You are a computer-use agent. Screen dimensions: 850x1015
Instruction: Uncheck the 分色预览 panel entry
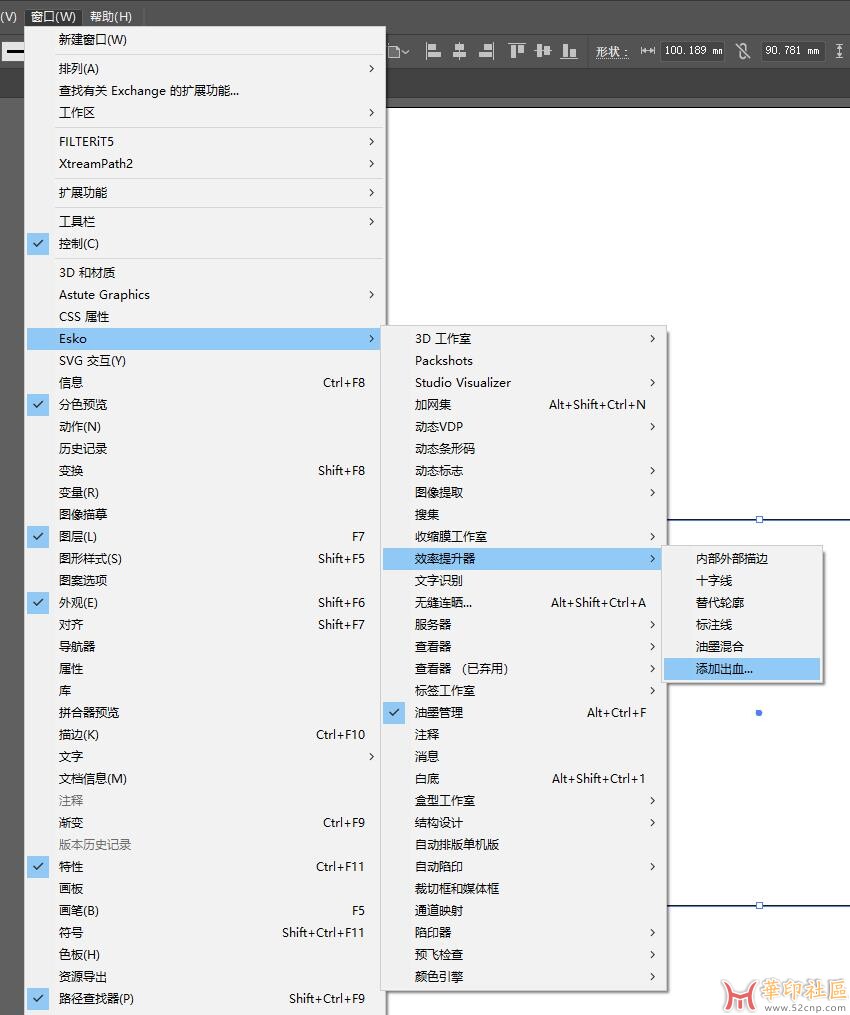pos(206,405)
